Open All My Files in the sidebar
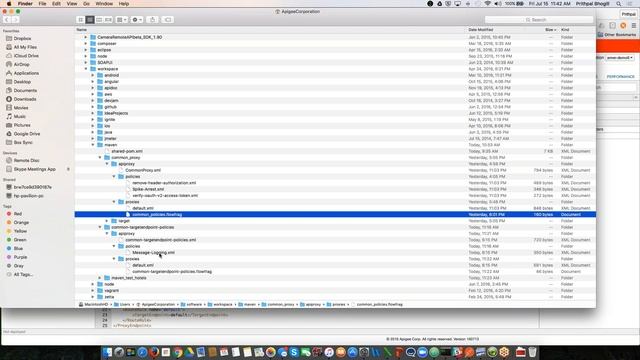The image size is (640, 360). click(25, 47)
